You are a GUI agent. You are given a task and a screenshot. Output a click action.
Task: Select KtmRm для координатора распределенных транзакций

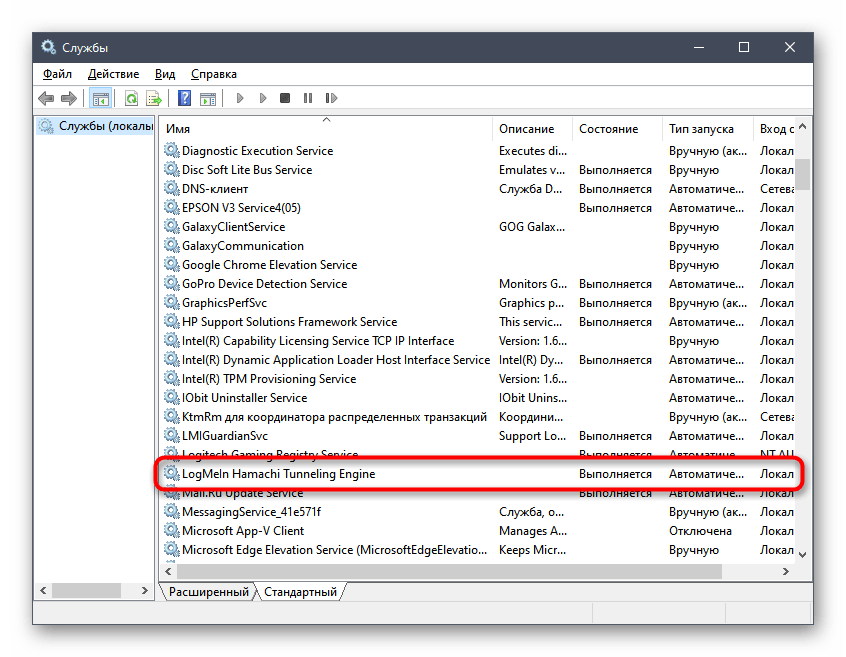(334, 416)
